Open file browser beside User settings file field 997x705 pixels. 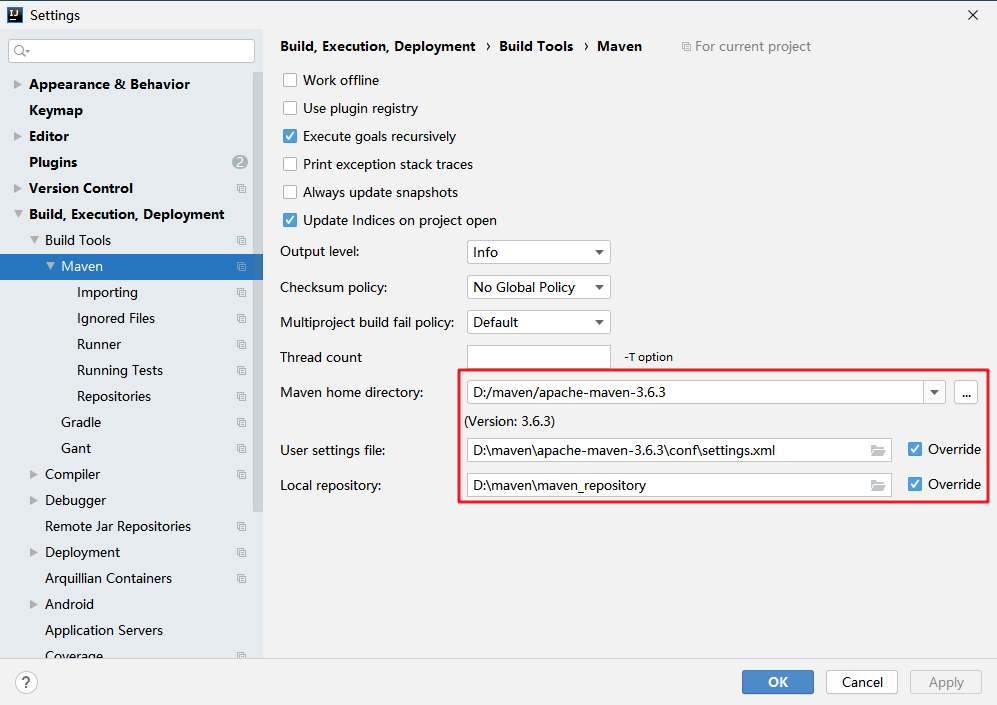click(878, 450)
